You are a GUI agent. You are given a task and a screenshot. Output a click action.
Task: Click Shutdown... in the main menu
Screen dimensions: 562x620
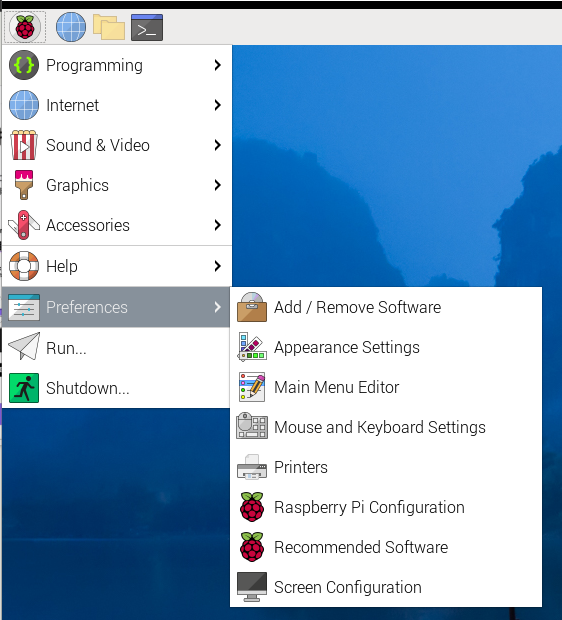pos(116,388)
